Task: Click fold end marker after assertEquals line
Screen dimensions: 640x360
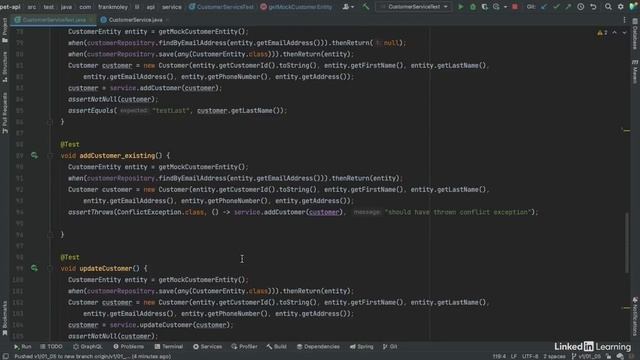Action: [50, 122]
